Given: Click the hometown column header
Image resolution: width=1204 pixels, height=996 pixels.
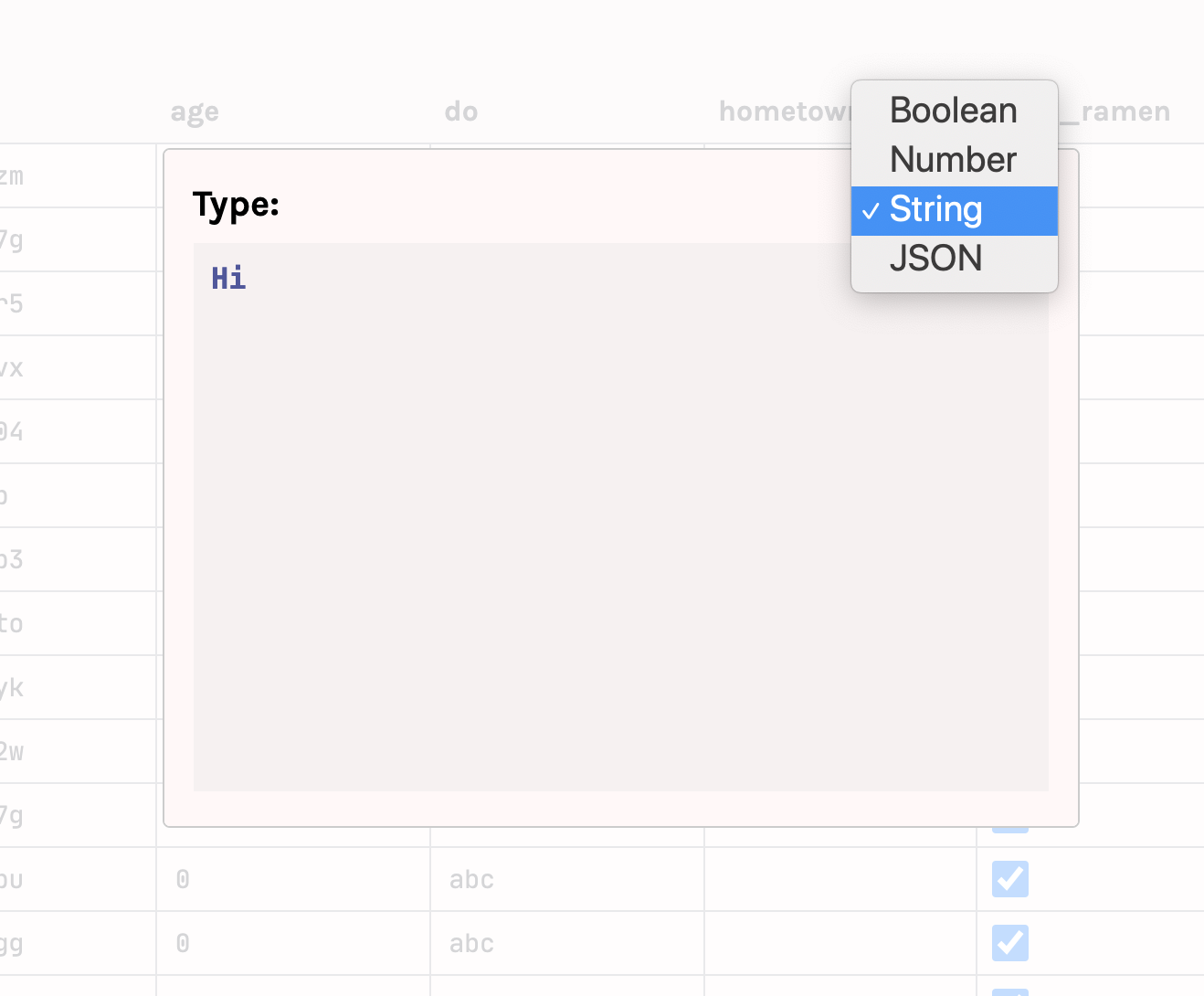Looking at the screenshot, I should coord(787,111).
